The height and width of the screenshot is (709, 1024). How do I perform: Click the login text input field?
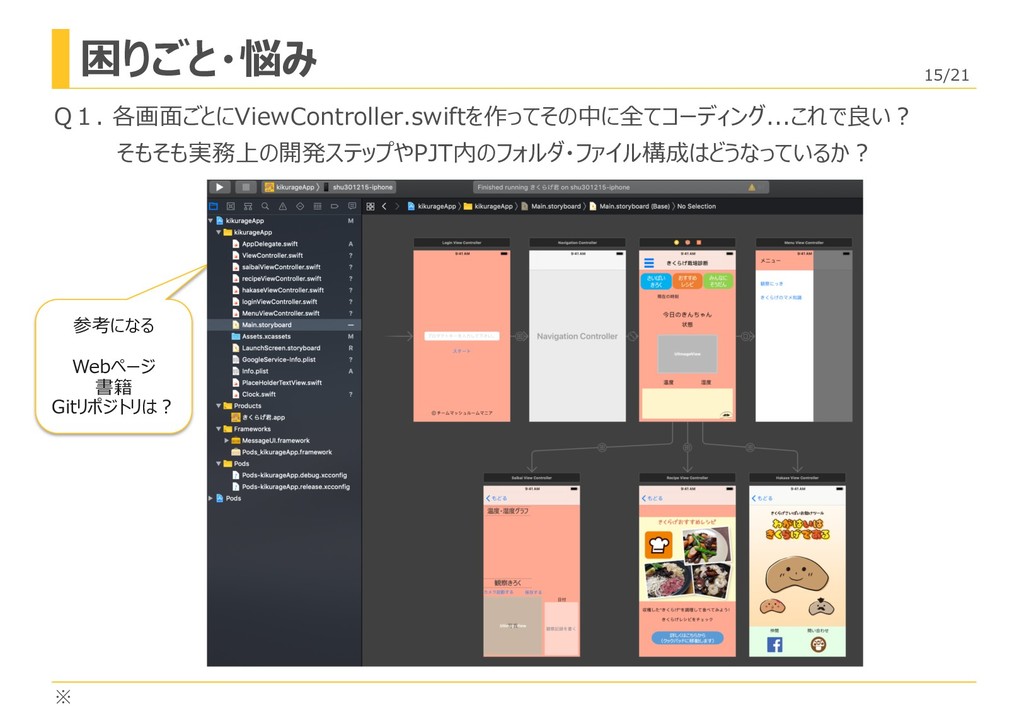462,336
